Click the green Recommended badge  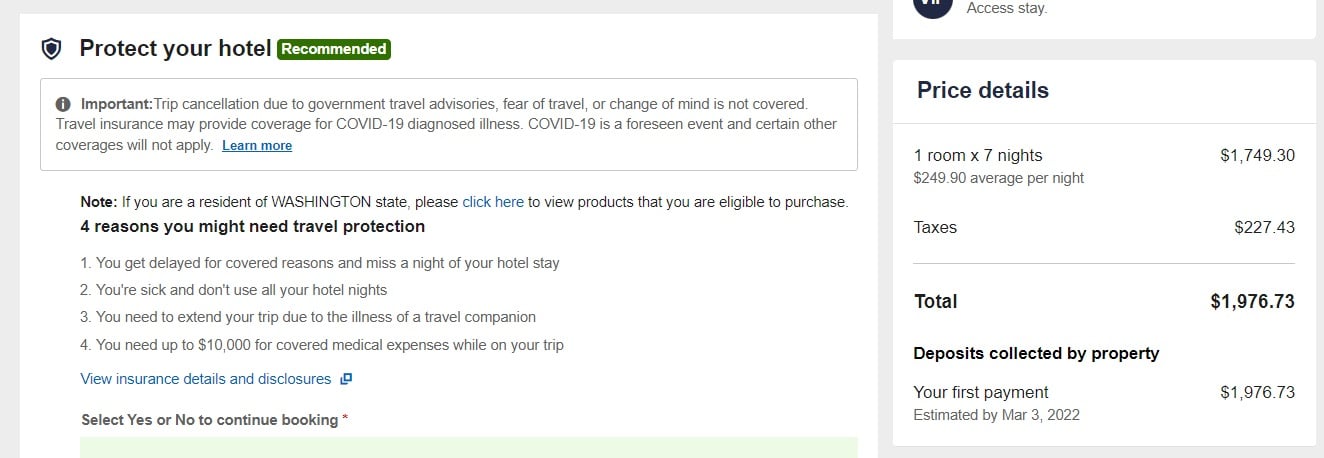pyautogui.click(x=334, y=49)
